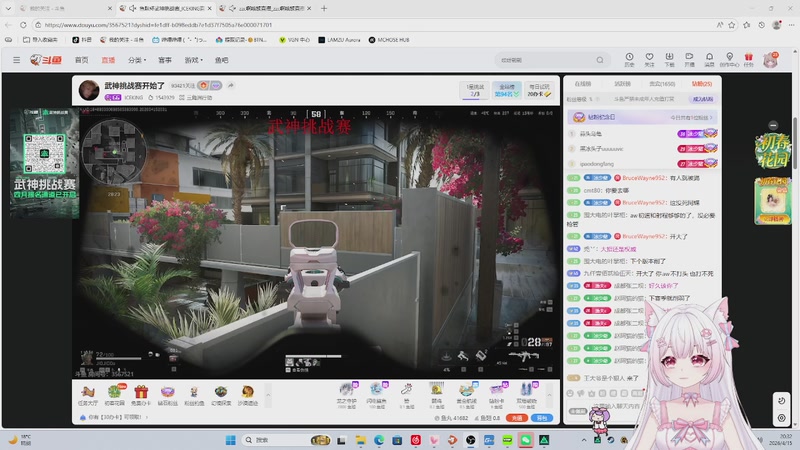The width and height of the screenshot is (800, 450).
Task: Expand the gift list arrow
Action: click(x=549, y=395)
